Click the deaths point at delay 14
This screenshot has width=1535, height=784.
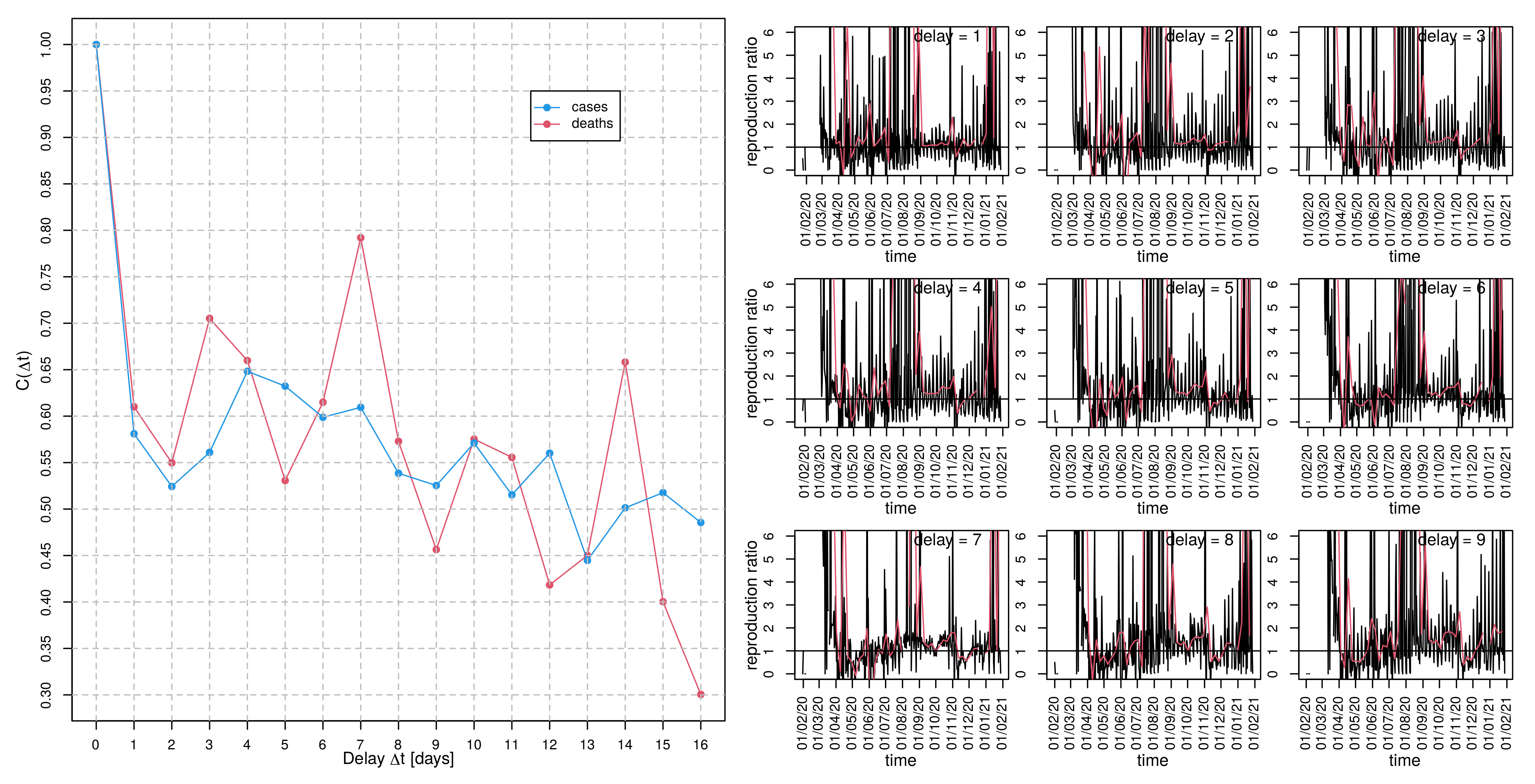point(625,362)
